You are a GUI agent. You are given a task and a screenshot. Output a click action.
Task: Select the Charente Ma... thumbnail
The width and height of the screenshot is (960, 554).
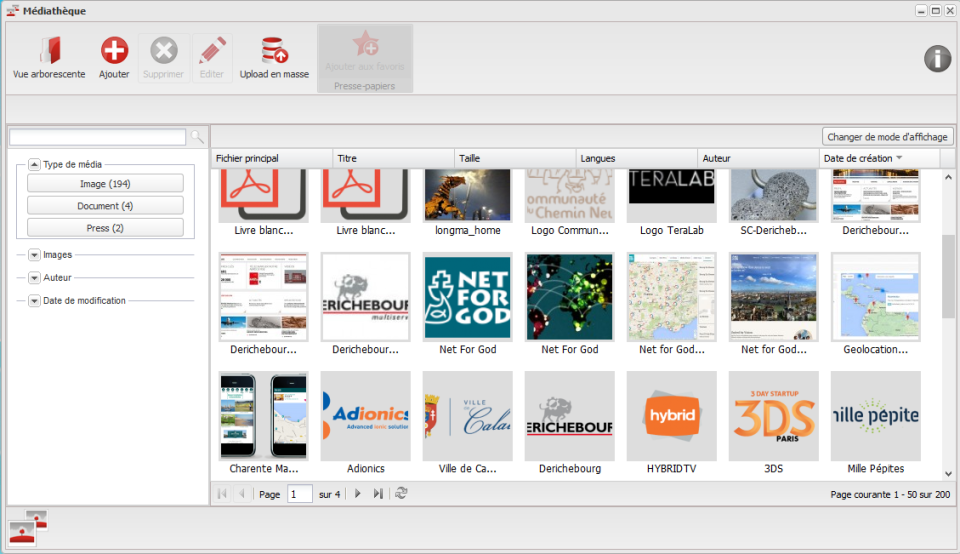[x=263, y=416]
